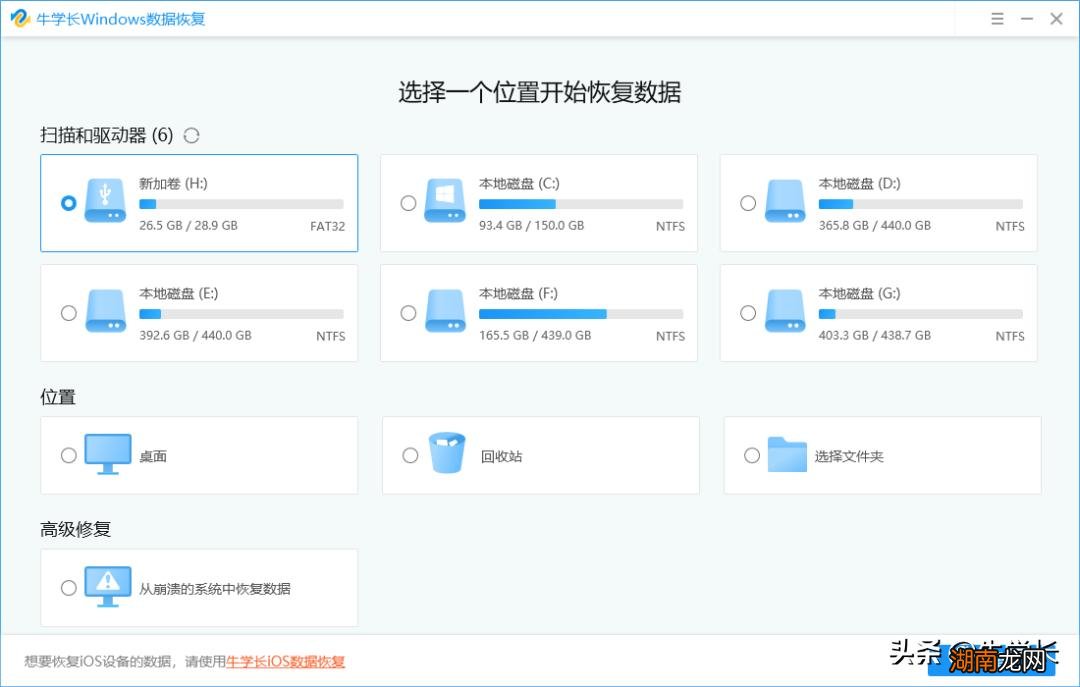The height and width of the screenshot is (687, 1080).
Task: Select the 本地磁盘 (E:) drive card
Action: 198,313
